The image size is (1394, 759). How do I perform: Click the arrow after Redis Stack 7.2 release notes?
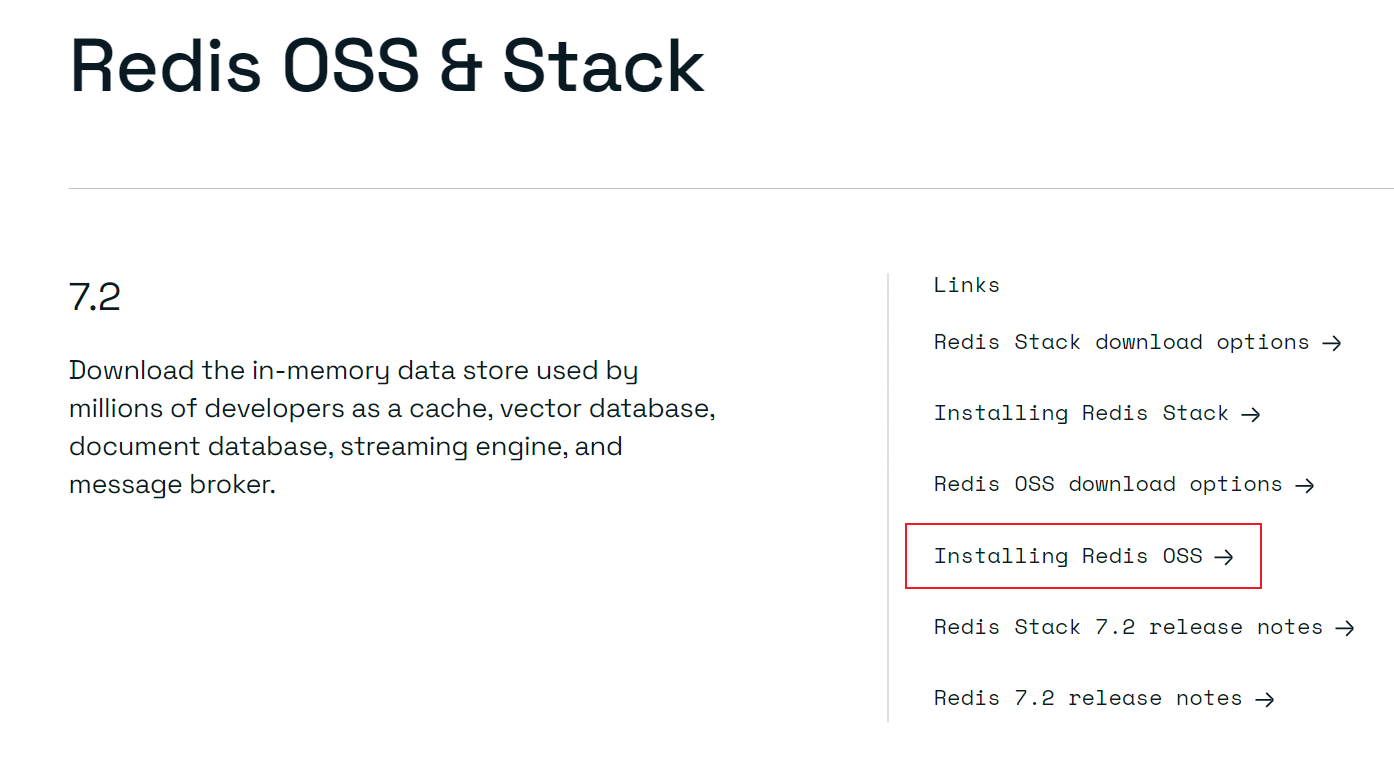pyautogui.click(x=1345, y=627)
